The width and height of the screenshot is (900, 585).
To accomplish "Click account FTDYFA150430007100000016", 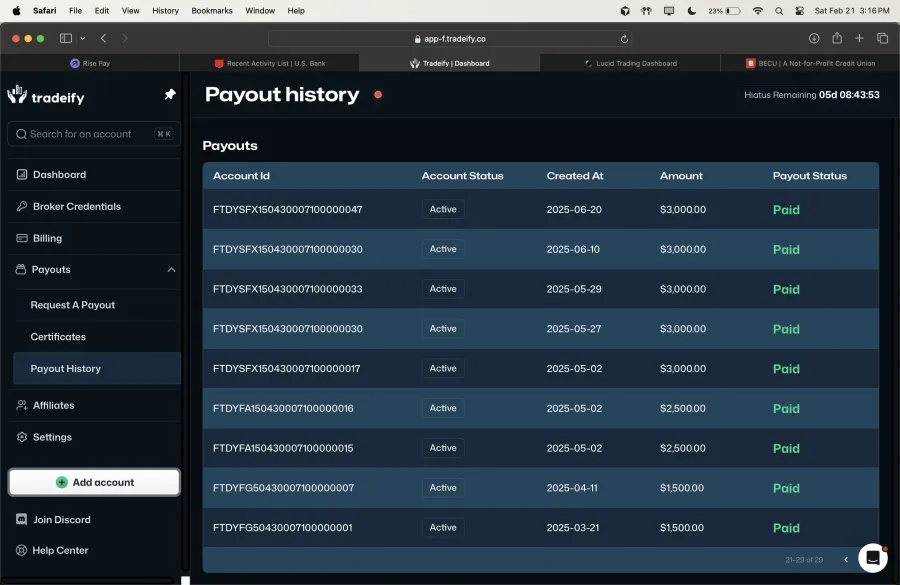I will pos(283,408).
